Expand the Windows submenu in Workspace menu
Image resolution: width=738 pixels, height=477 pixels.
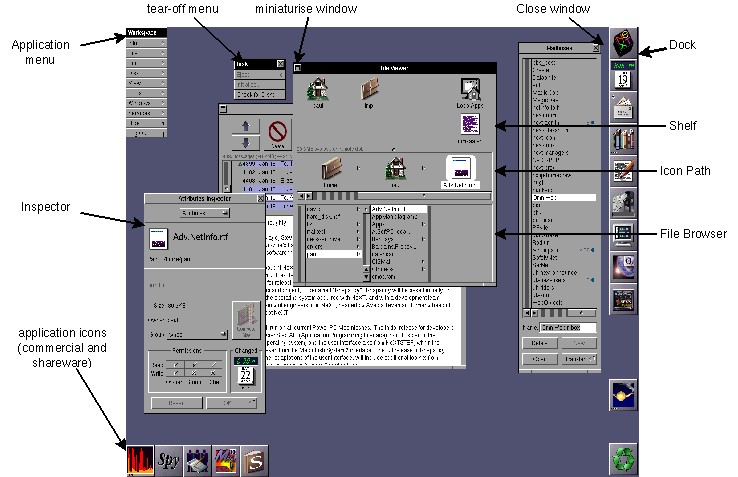pyautogui.click(x=146, y=103)
